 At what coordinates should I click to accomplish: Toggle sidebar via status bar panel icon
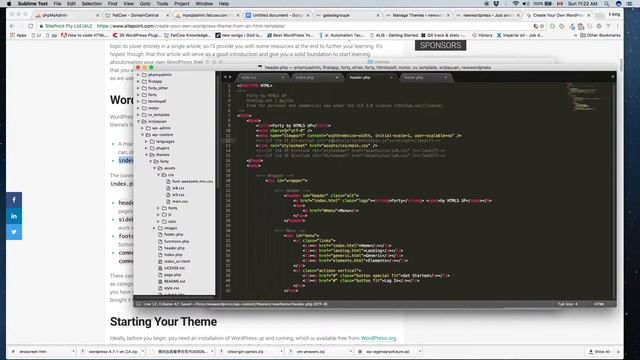139,304
